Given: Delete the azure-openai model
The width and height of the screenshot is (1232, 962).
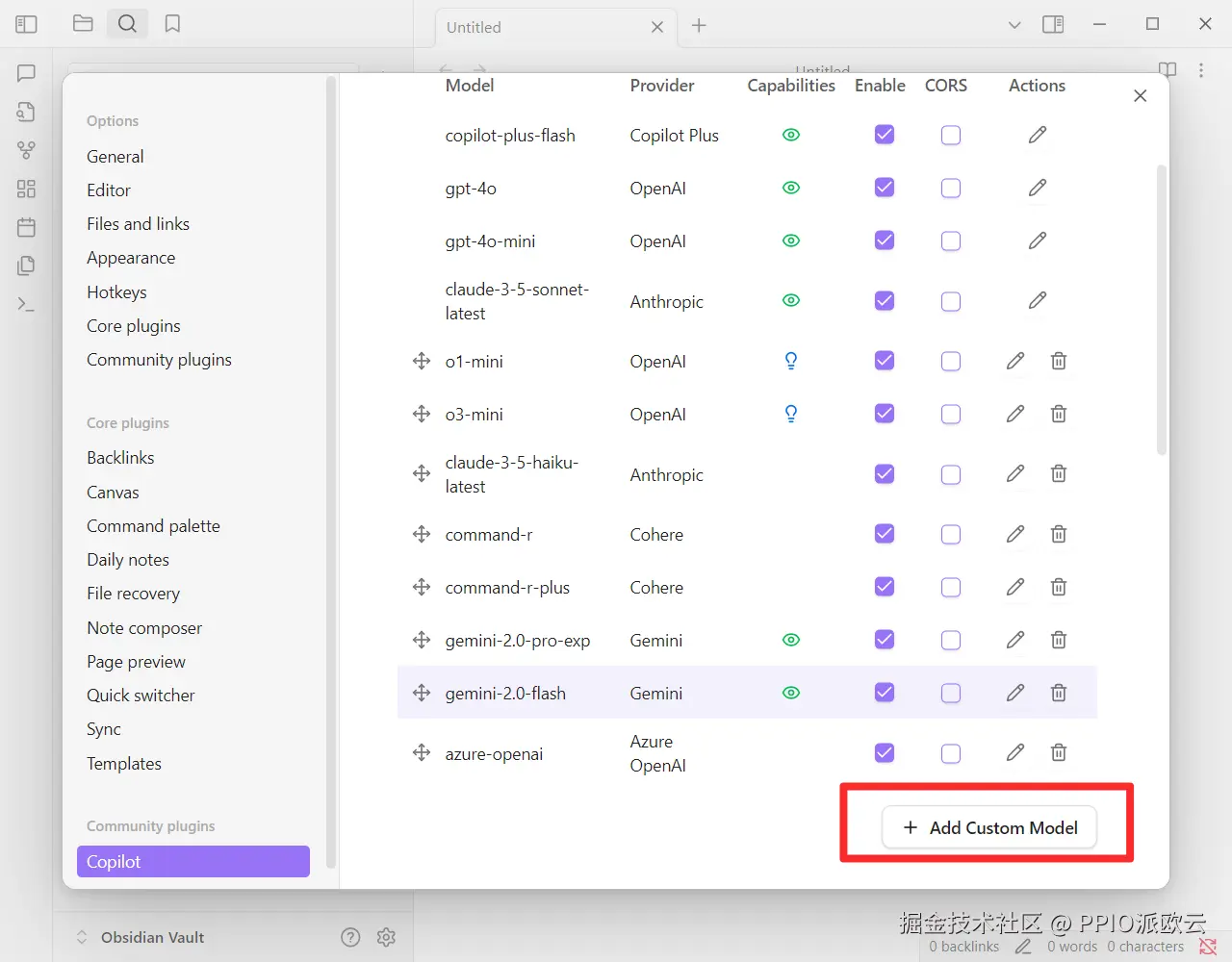Looking at the screenshot, I should click(x=1059, y=752).
